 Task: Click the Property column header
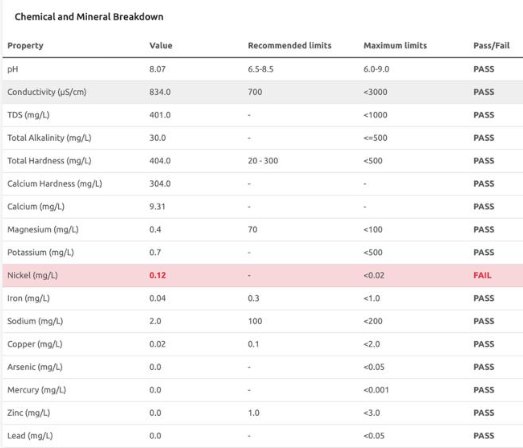[x=25, y=45]
